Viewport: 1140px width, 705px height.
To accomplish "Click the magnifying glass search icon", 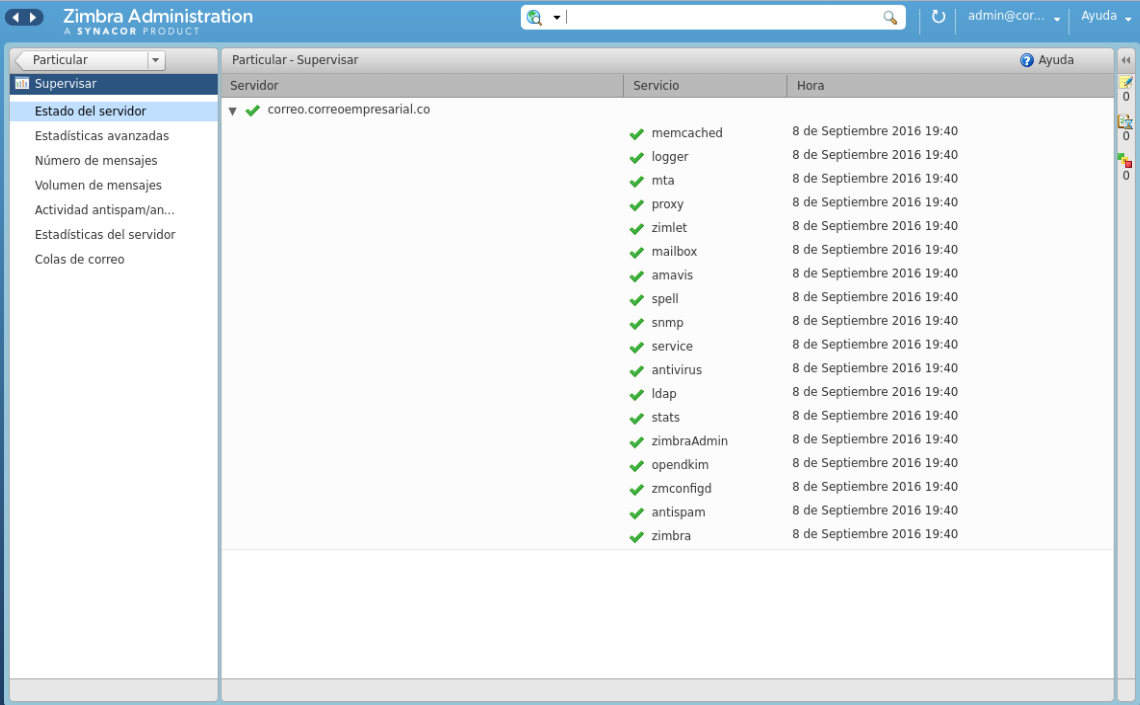I will tap(890, 17).
